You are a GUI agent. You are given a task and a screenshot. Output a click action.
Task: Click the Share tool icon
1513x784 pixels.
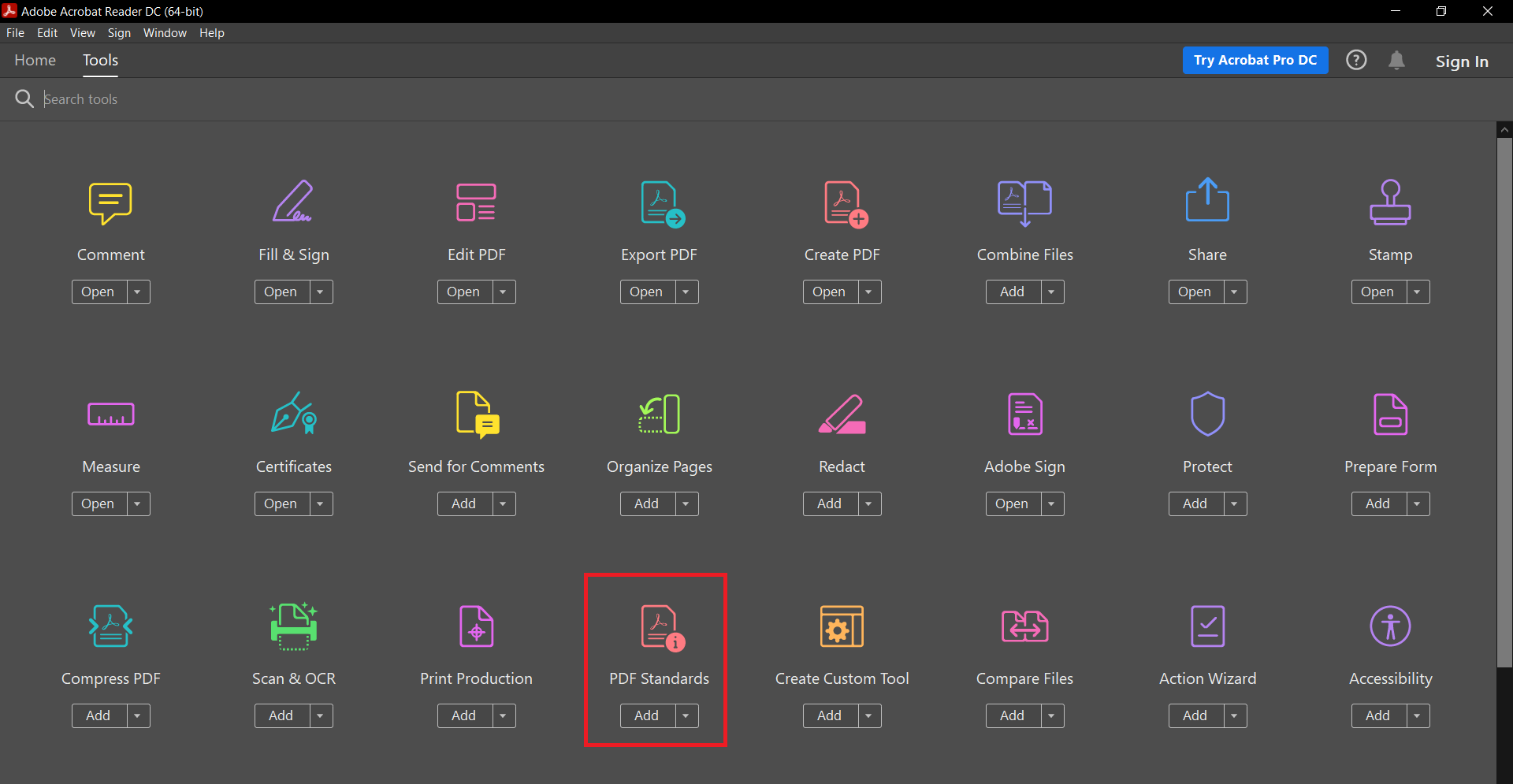(1207, 200)
